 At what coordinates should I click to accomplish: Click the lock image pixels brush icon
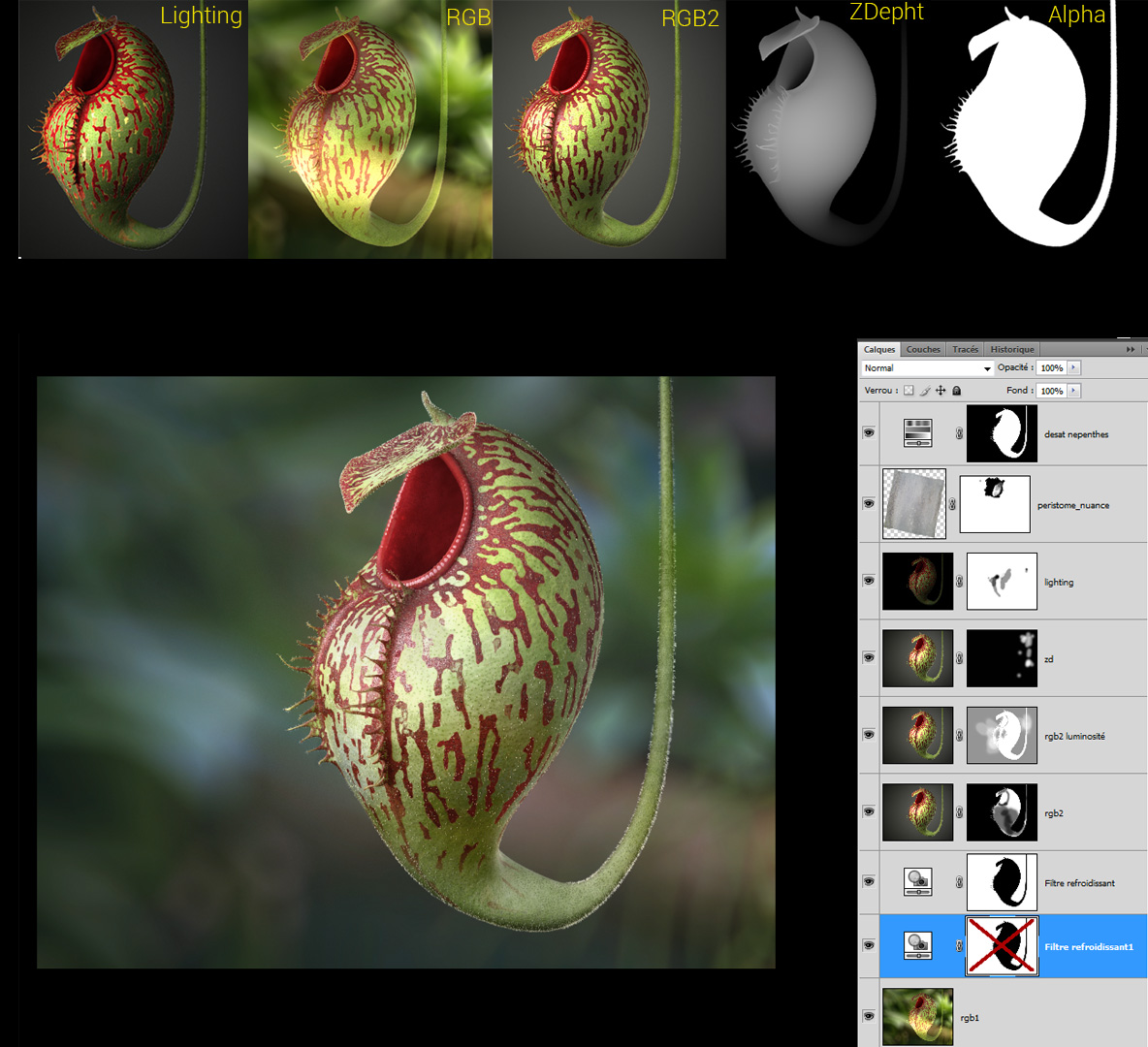pos(925,391)
